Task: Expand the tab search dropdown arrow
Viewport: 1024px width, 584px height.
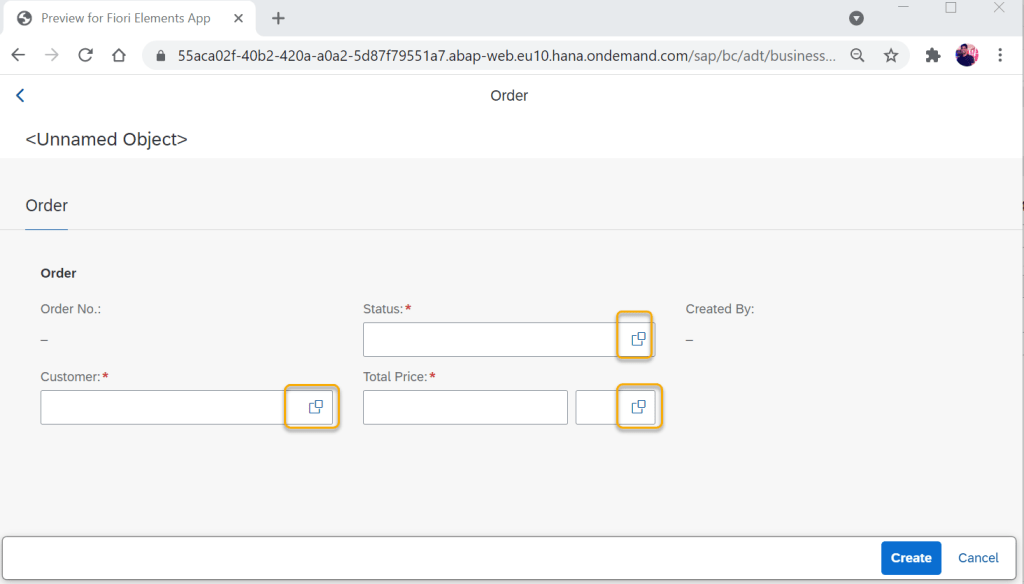Action: 856,18
